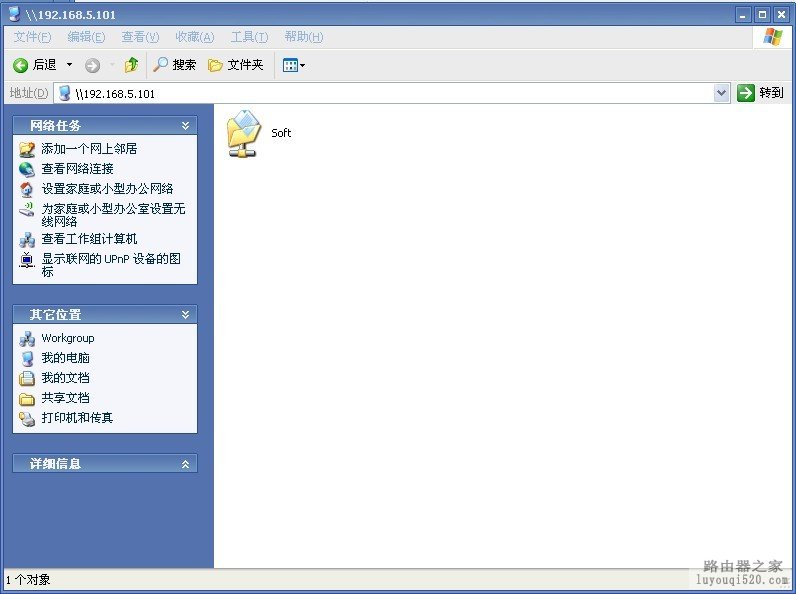Click the add network place icon
The height and width of the screenshot is (594, 796).
[x=26, y=149]
